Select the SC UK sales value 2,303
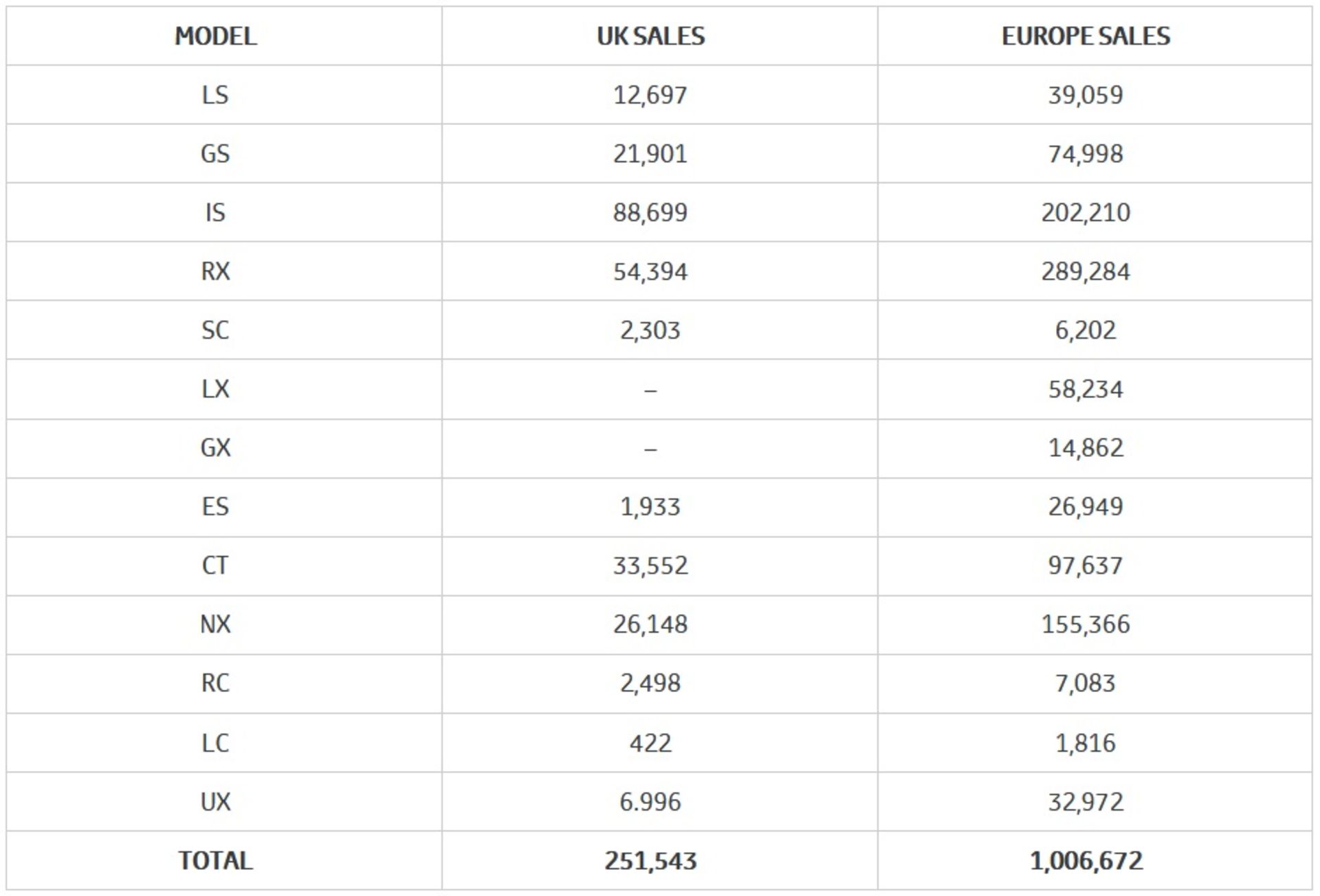The width and height of the screenshot is (1320, 896). pos(650,331)
